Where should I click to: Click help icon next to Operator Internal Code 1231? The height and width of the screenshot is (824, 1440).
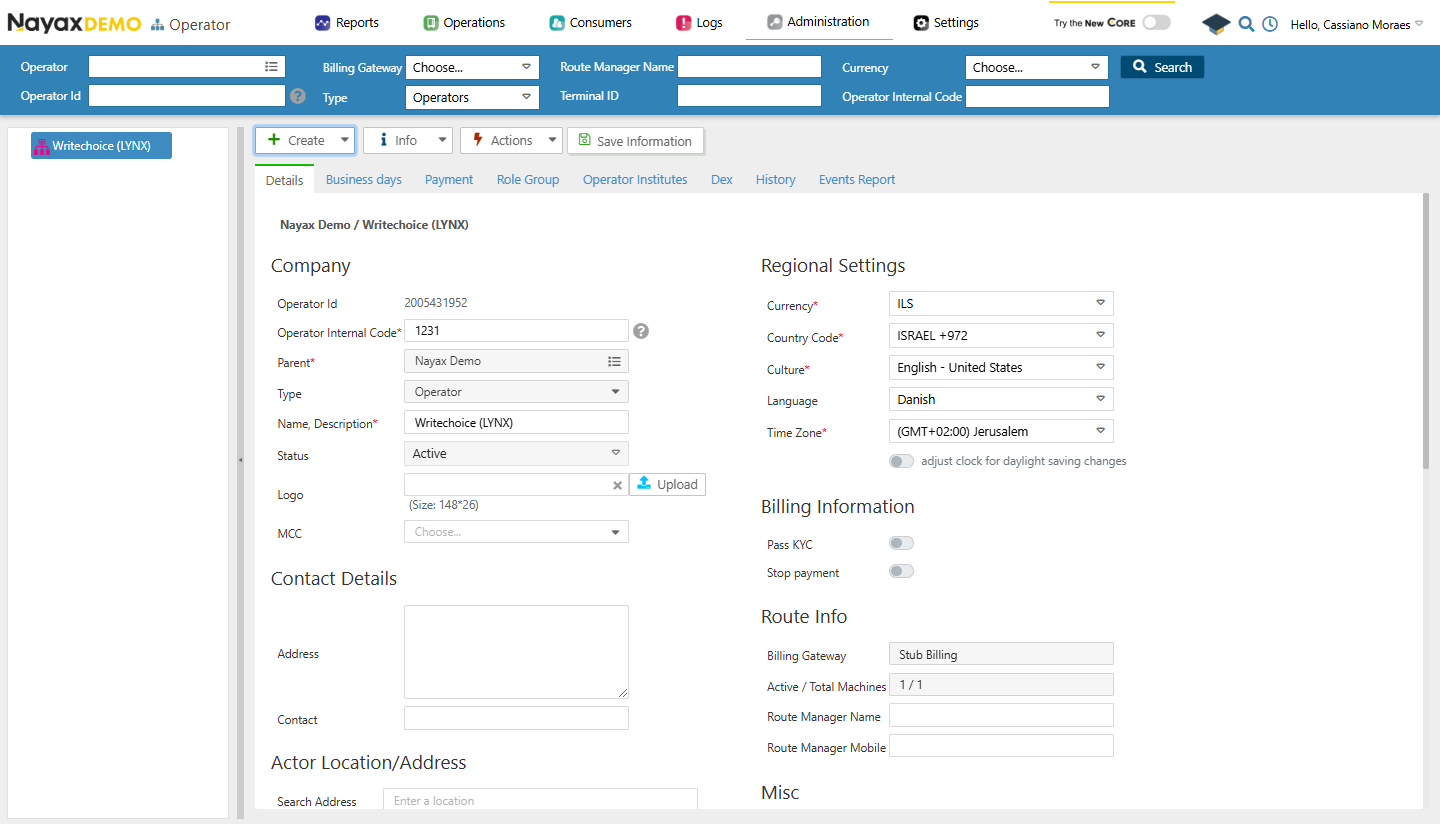[x=641, y=331]
